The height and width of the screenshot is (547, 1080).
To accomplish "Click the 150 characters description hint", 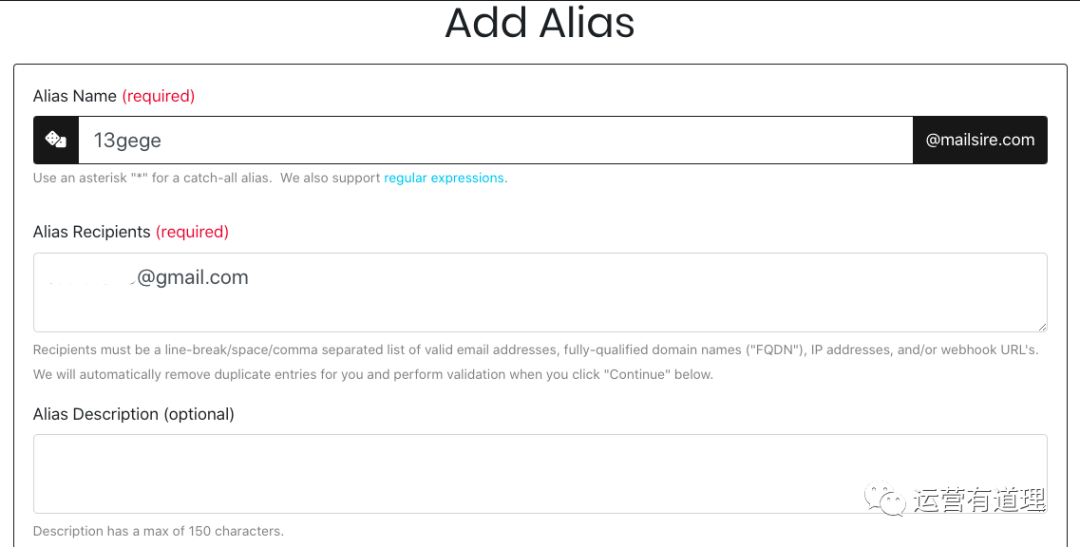I will (158, 531).
